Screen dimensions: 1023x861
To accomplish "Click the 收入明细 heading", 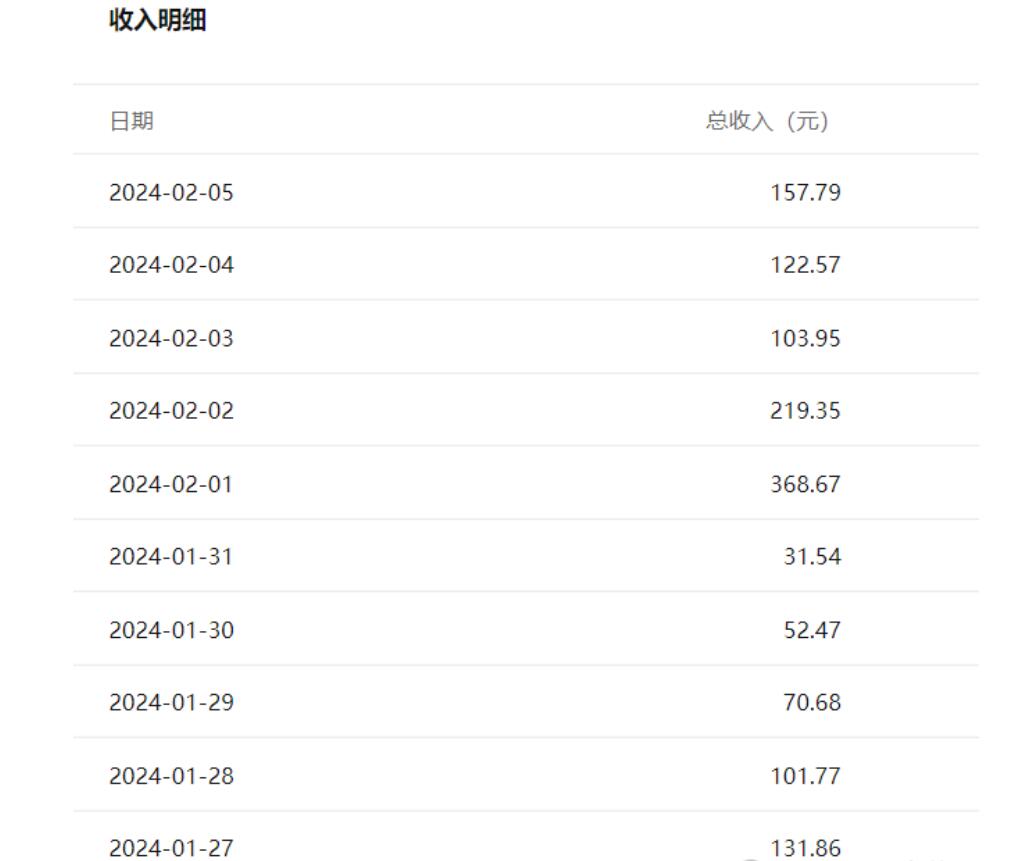I will coord(158,20).
